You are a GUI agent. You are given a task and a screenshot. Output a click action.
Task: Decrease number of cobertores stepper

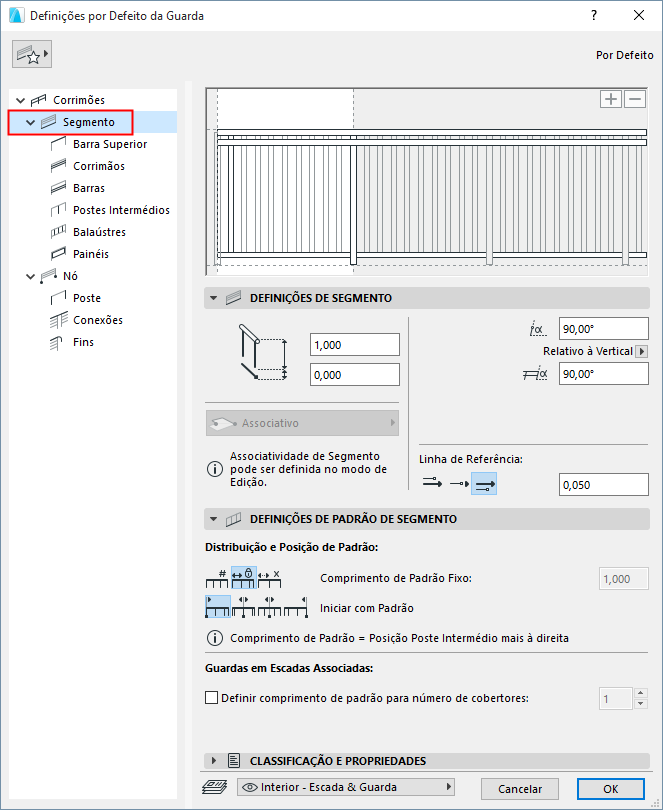pyautogui.click(x=641, y=704)
